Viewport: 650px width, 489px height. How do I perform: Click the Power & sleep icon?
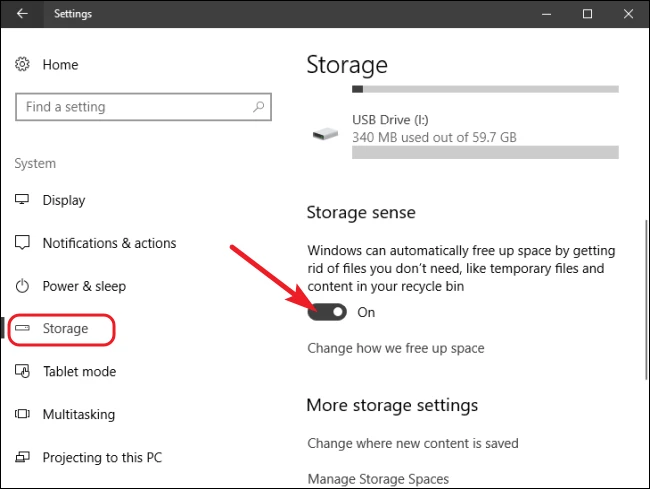[x=23, y=286]
